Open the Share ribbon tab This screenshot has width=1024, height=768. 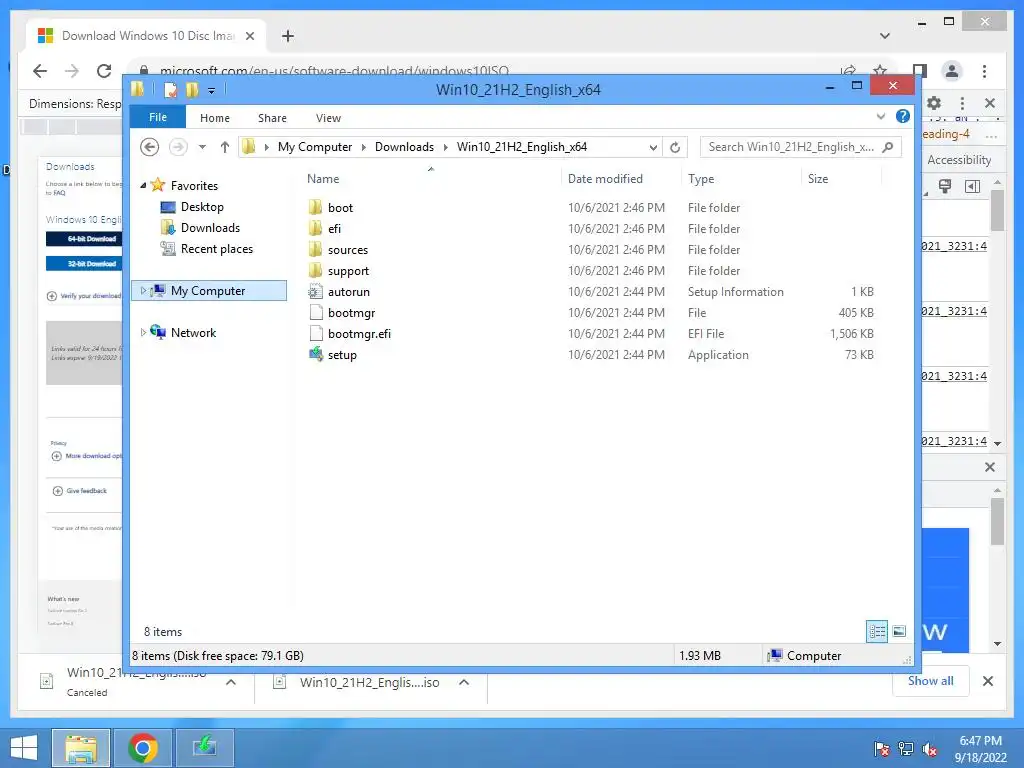pyautogui.click(x=272, y=118)
